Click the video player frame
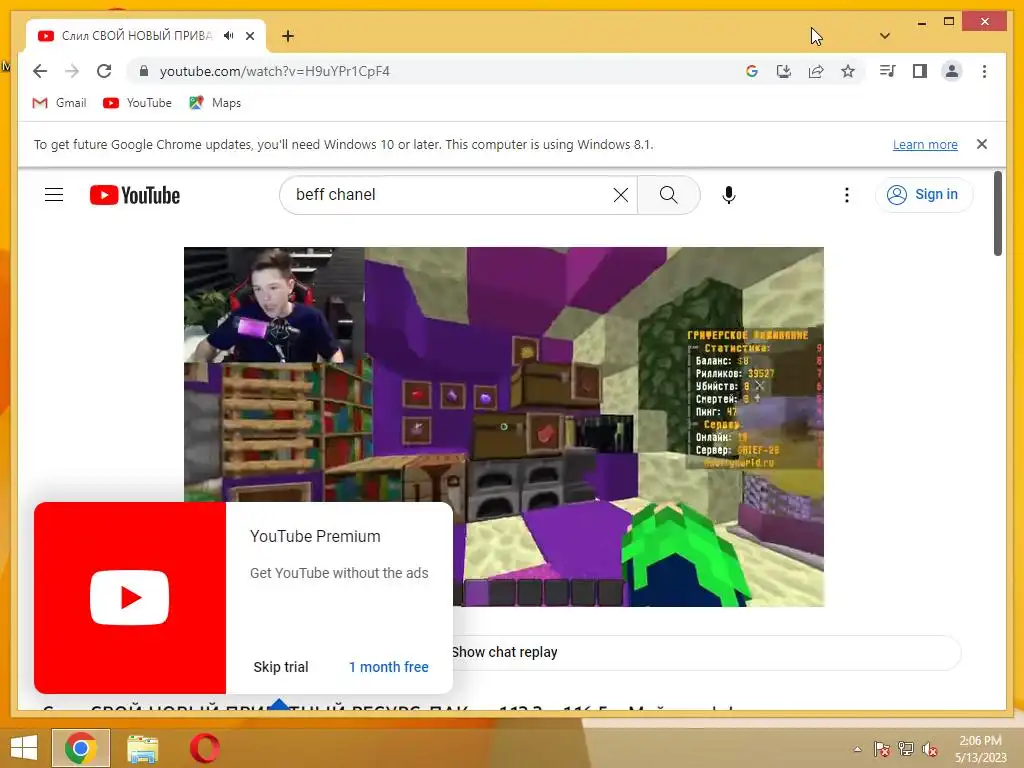Image resolution: width=1024 pixels, height=768 pixels. click(x=504, y=426)
